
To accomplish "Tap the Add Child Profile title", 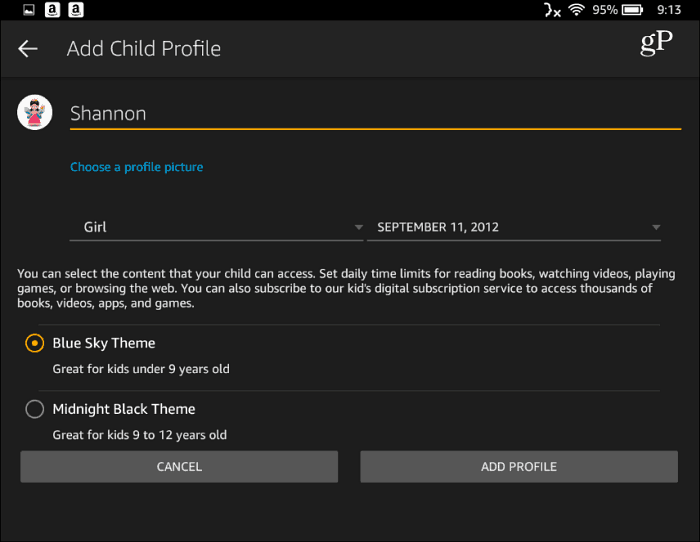I will (144, 49).
